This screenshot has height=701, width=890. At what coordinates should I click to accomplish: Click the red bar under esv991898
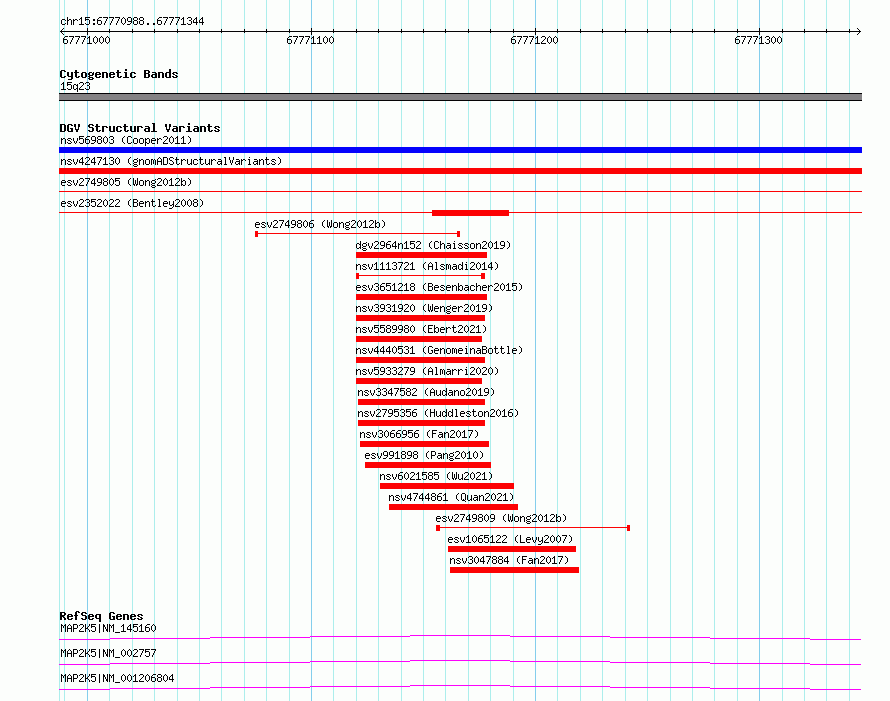[428, 465]
